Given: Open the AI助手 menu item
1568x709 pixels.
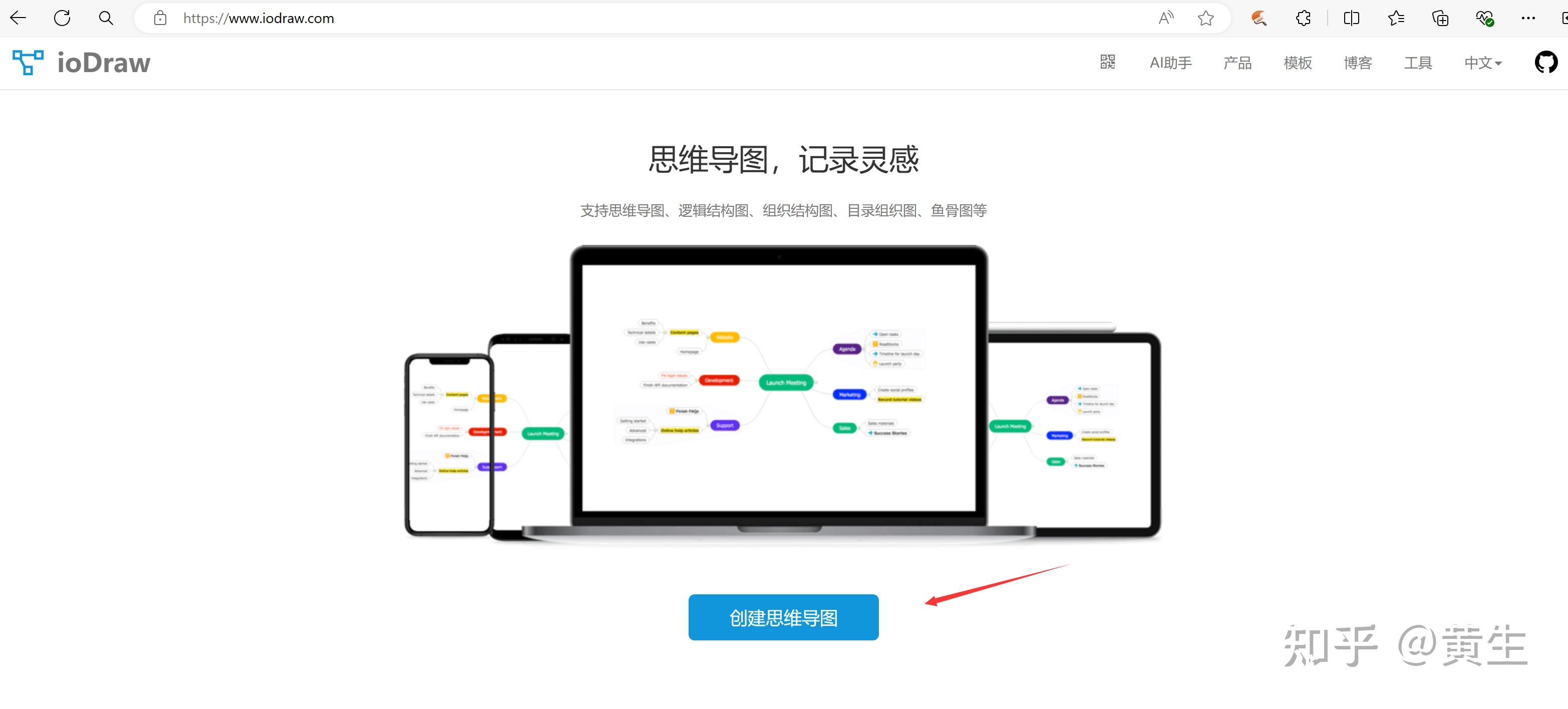Looking at the screenshot, I should pyautogui.click(x=1170, y=63).
